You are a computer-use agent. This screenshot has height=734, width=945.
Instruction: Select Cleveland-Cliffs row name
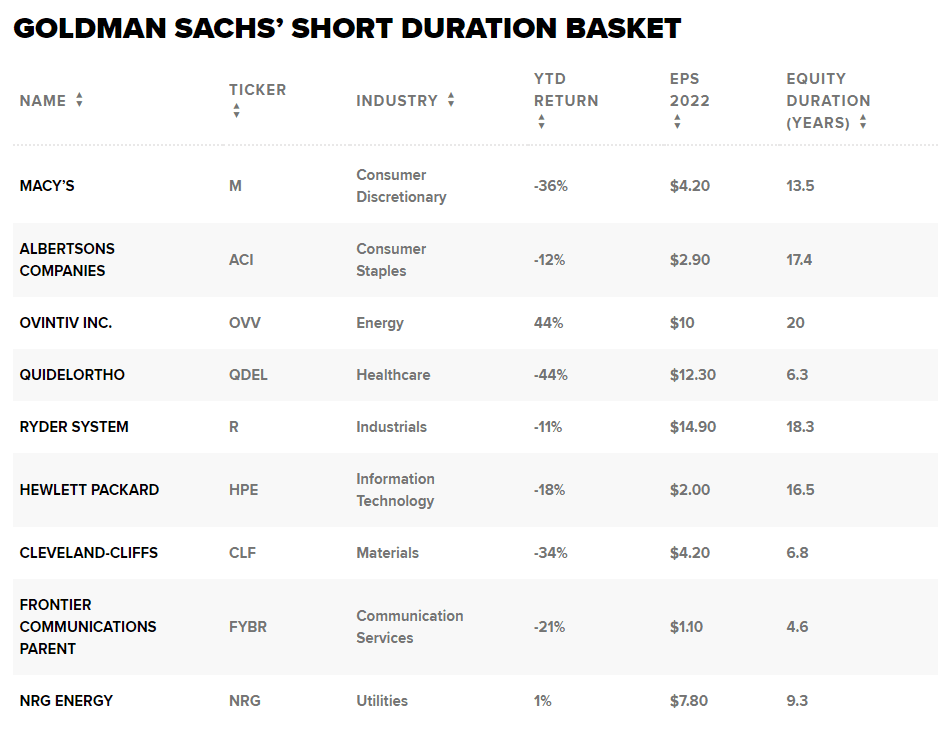(89, 553)
